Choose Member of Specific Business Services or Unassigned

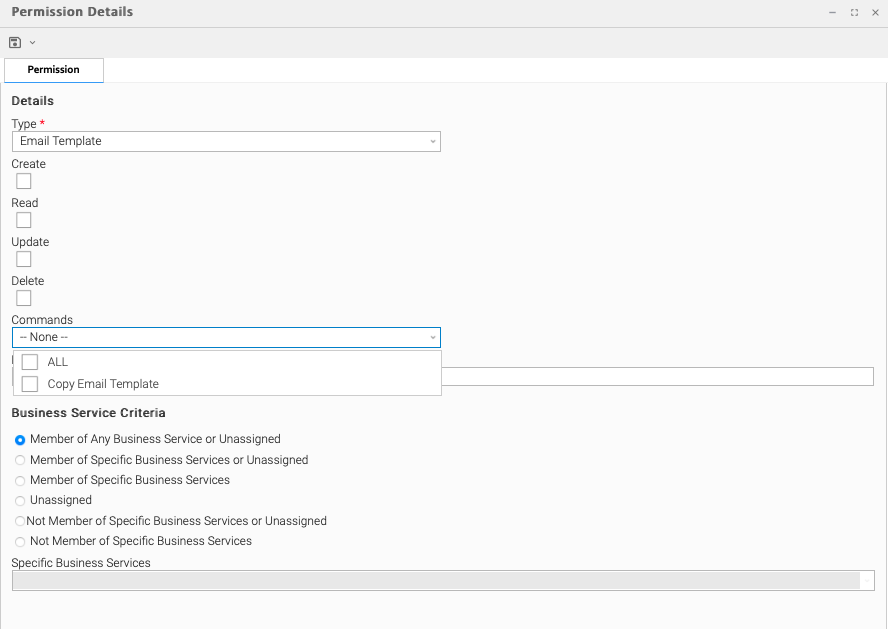[20, 461]
